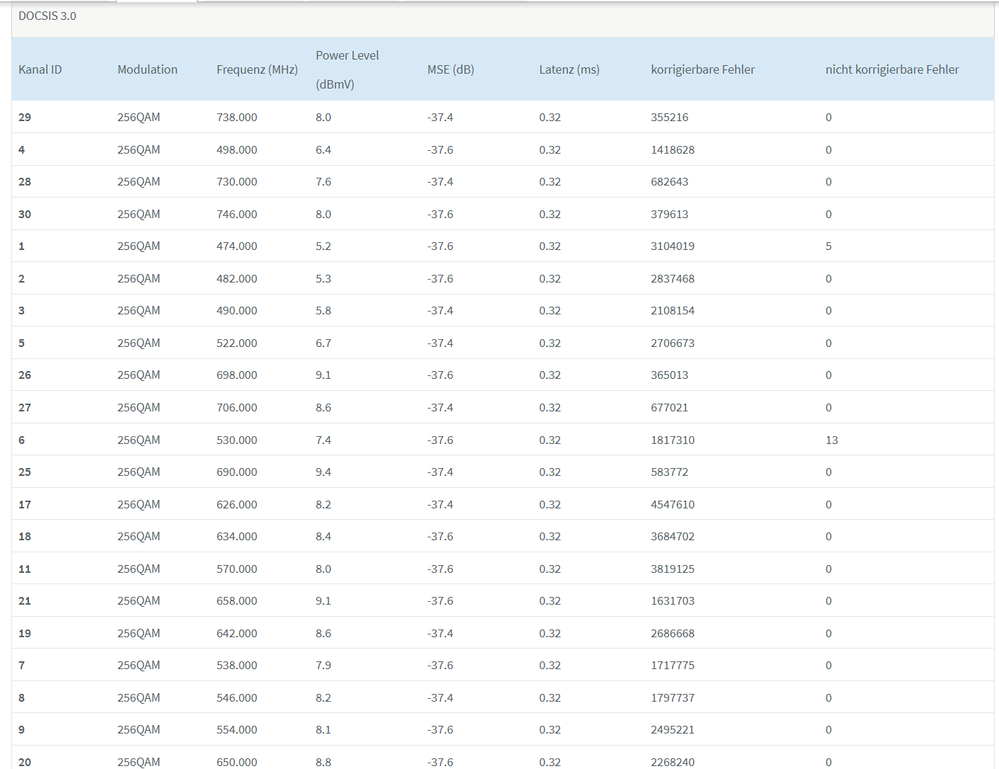Select the DOCSIS 3.0 section title
Viewport: 999px width, 769px height.
(47, 16)
